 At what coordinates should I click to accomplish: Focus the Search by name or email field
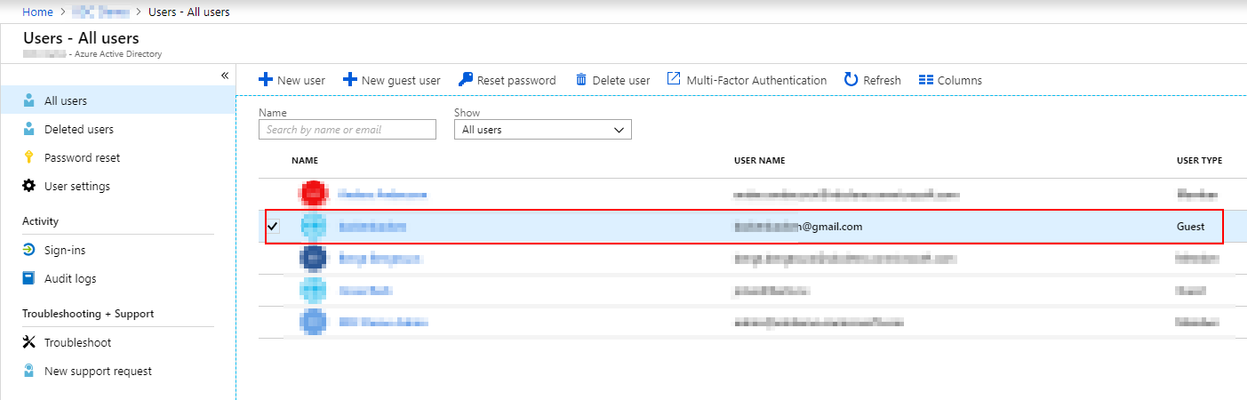347,130
